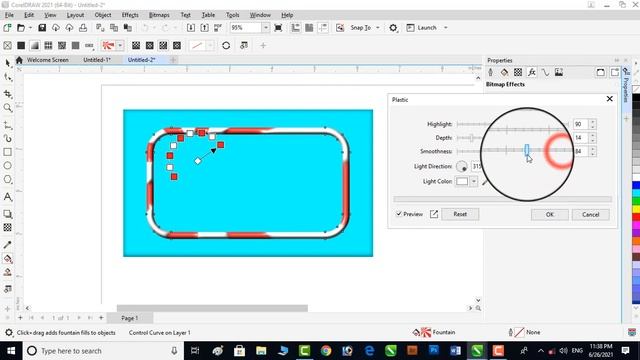Open the fill picker dropdown arrow

[120, 45]
